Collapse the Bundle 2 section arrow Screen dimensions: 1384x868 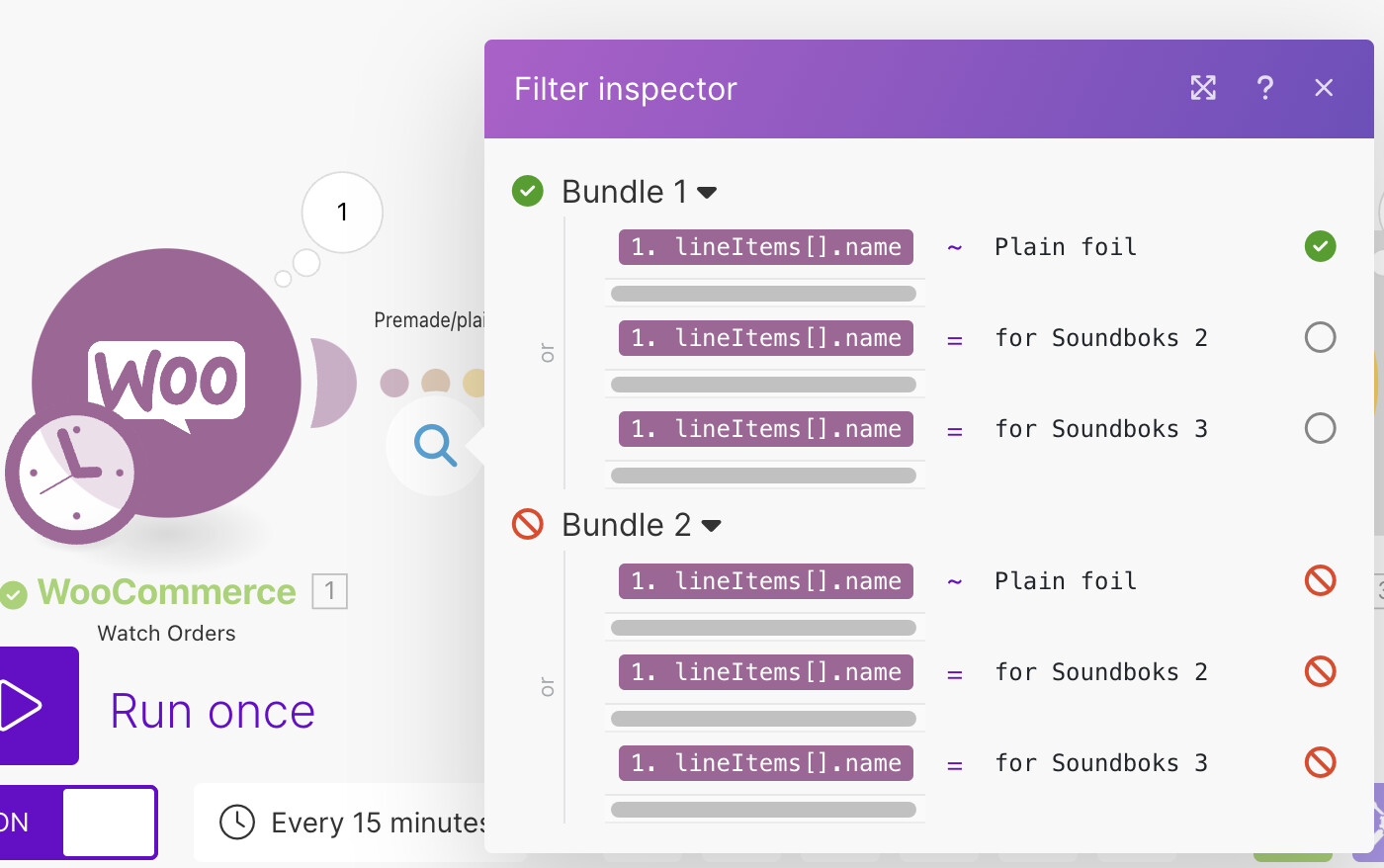[x=711, y=526]
